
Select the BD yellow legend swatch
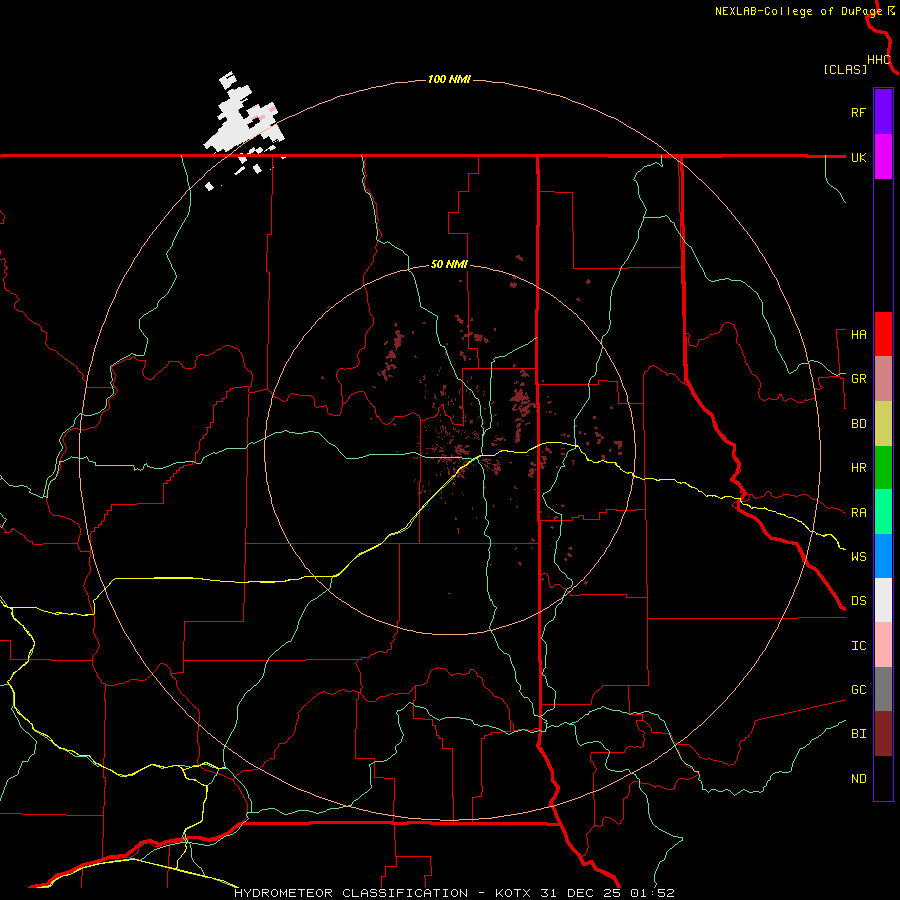pyautogui.click(x=883, y=424)
